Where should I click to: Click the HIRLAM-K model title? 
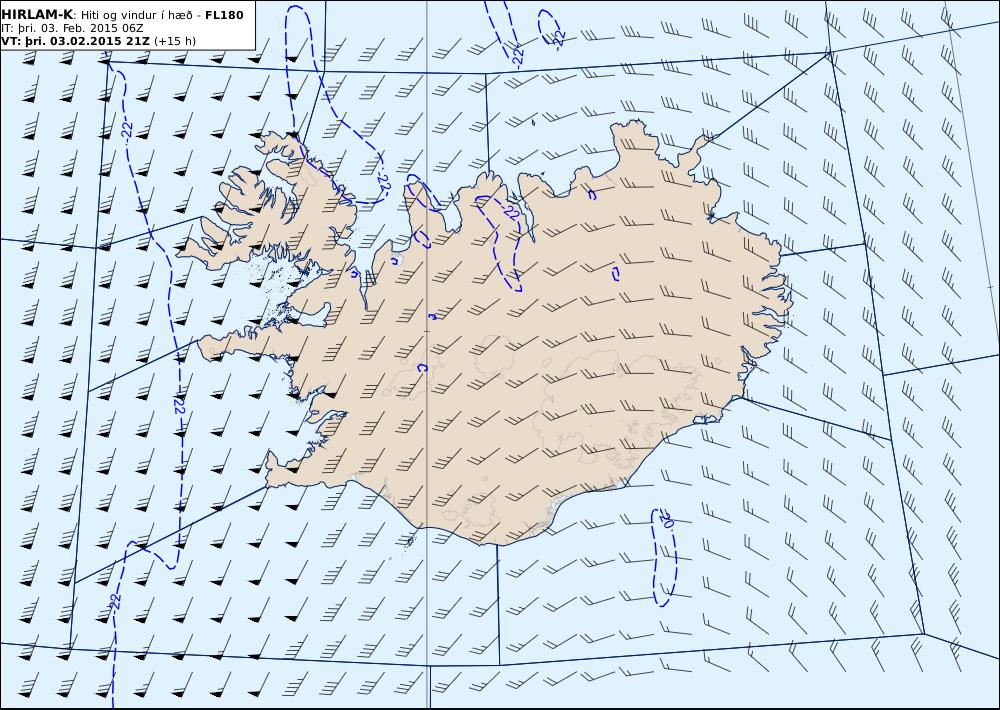(37, 15)
